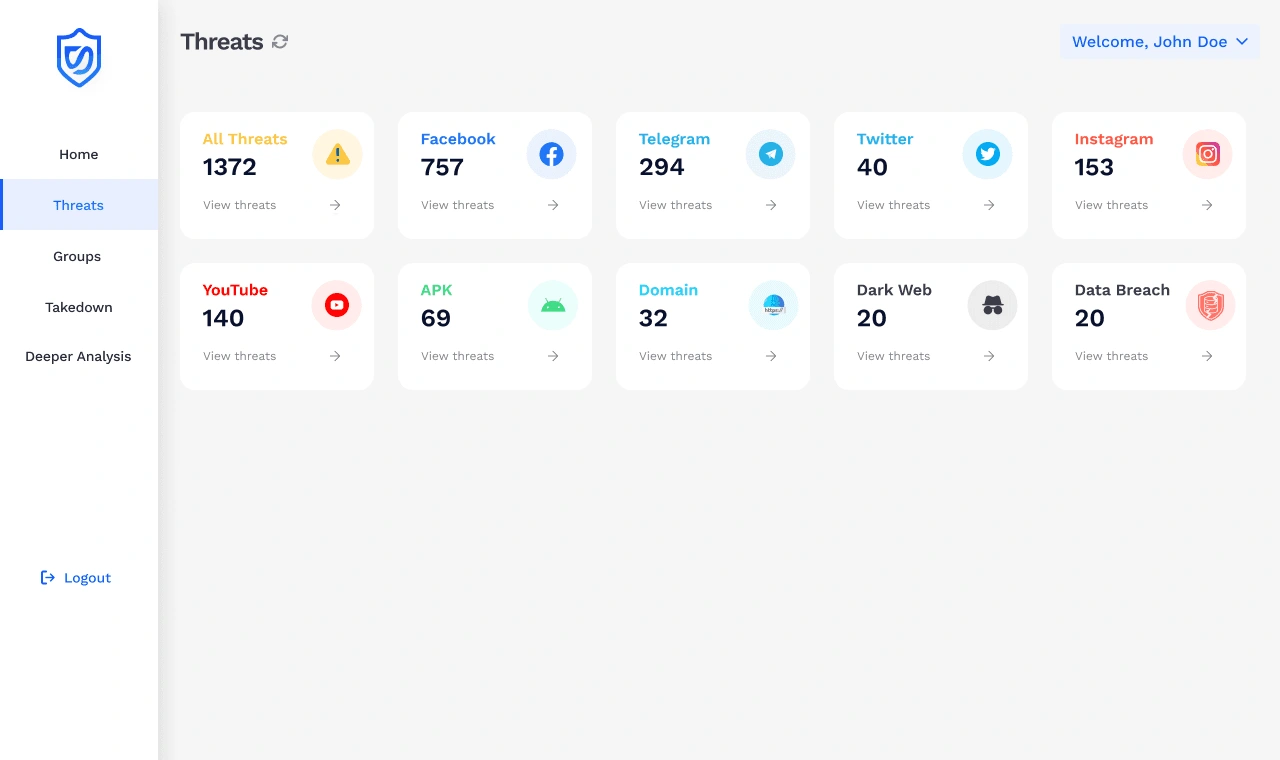Click View threats under Facebook

458,205
